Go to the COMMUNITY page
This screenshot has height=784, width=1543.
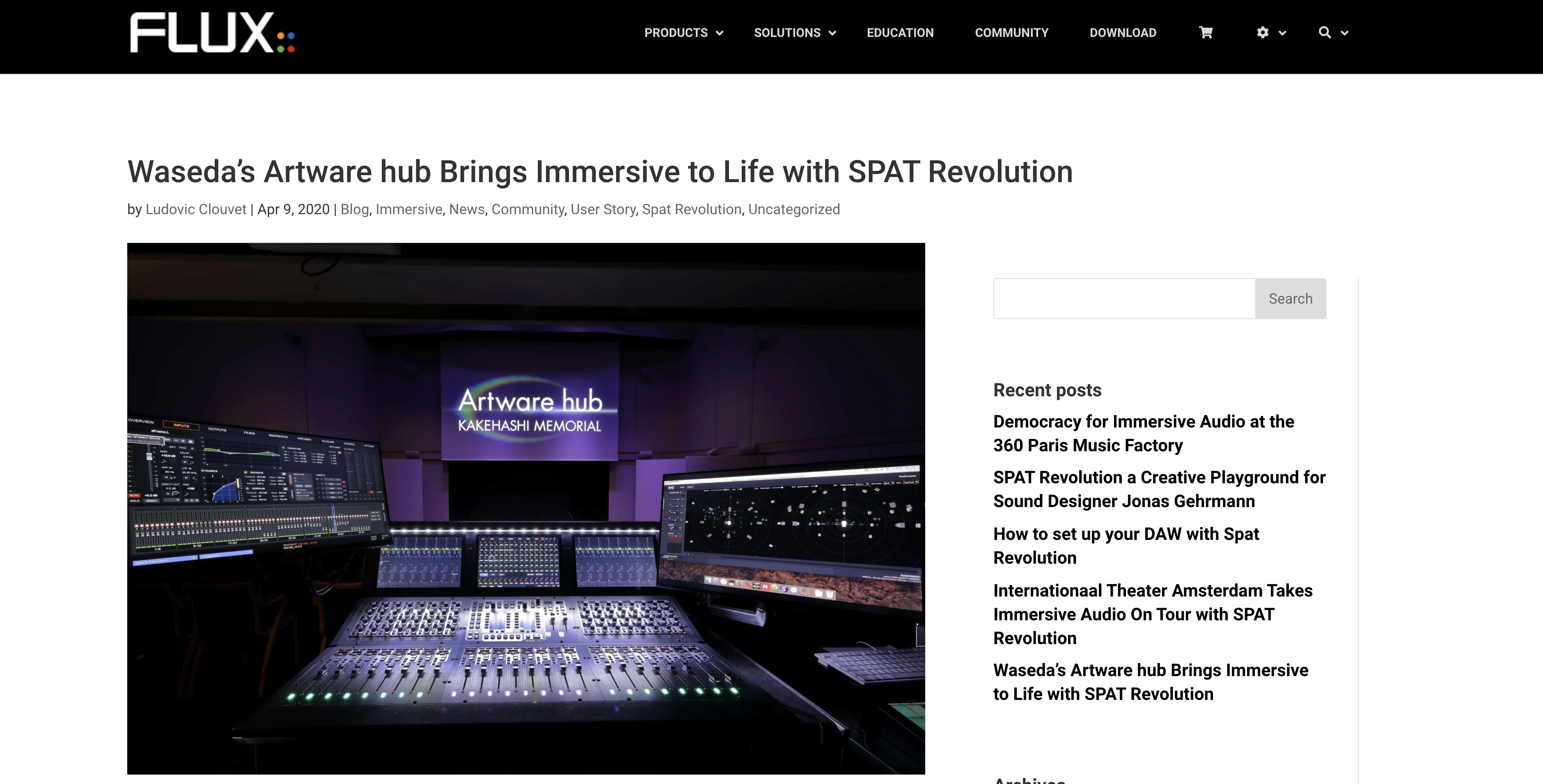(1012, 33)
